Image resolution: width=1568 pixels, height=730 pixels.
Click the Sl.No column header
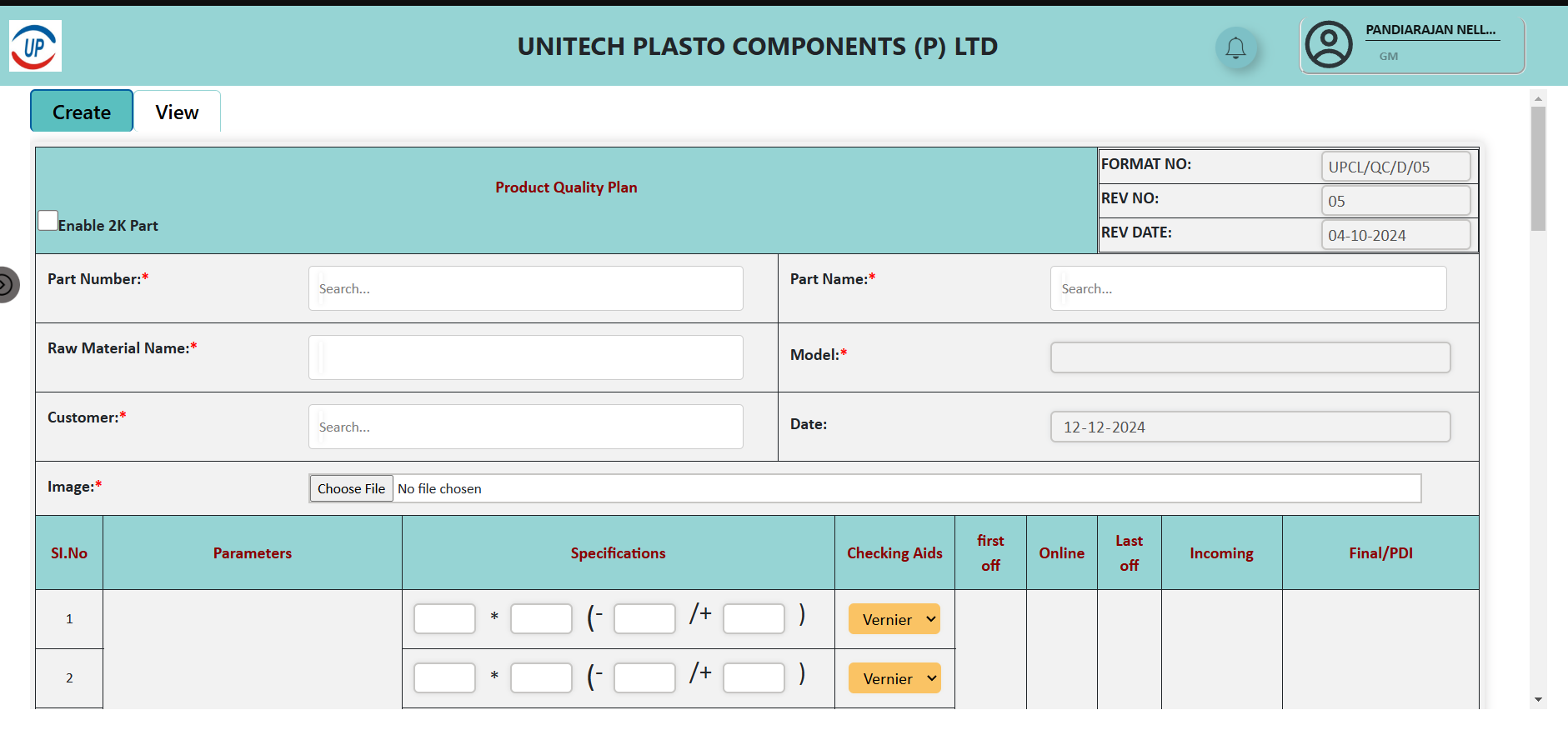coord(69,553)
